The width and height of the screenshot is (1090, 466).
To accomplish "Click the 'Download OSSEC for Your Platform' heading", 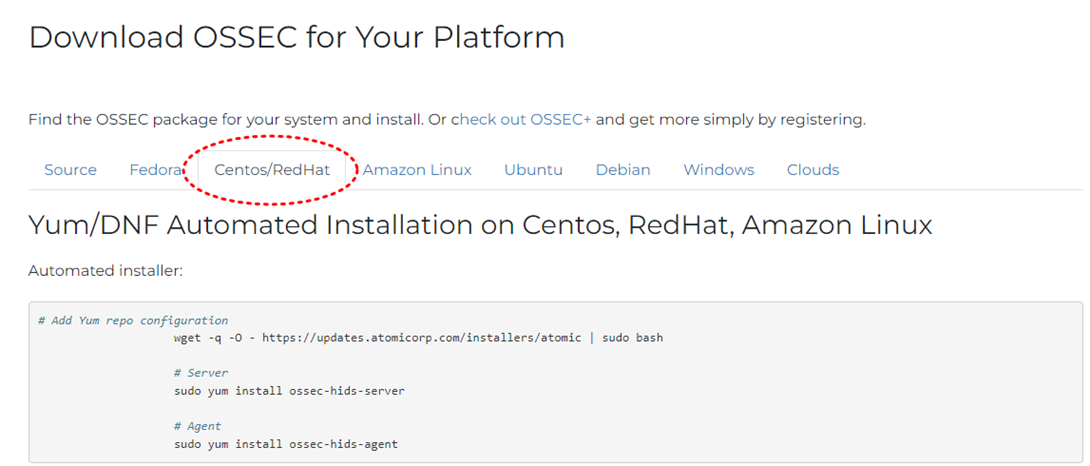I will pyautogui.click(x=296, y=38).
